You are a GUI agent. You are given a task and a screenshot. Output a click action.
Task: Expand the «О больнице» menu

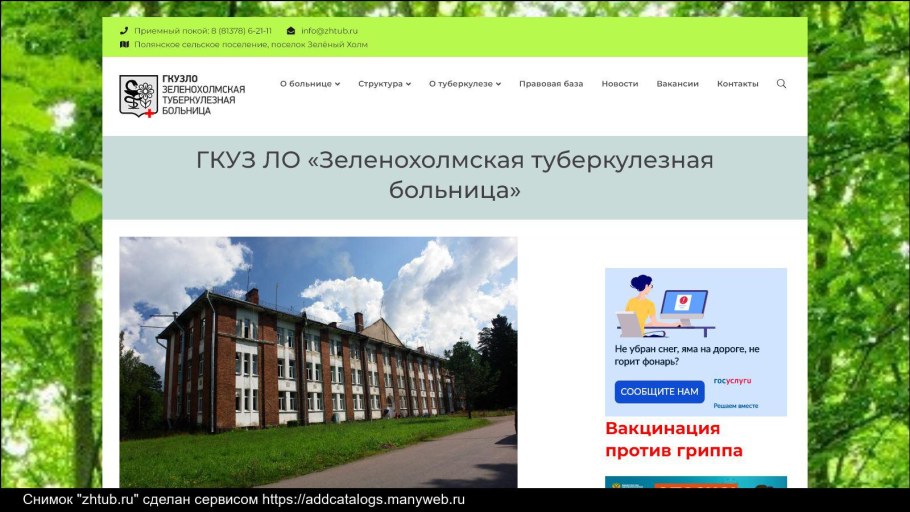point(310,84)
